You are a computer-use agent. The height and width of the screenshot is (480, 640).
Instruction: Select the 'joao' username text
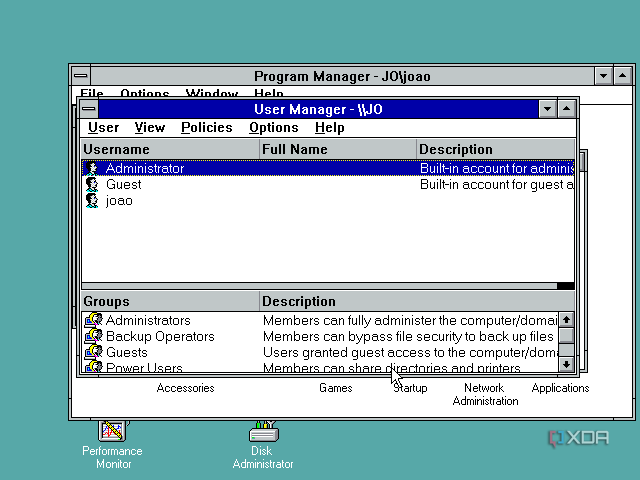(x=119, y=200)
